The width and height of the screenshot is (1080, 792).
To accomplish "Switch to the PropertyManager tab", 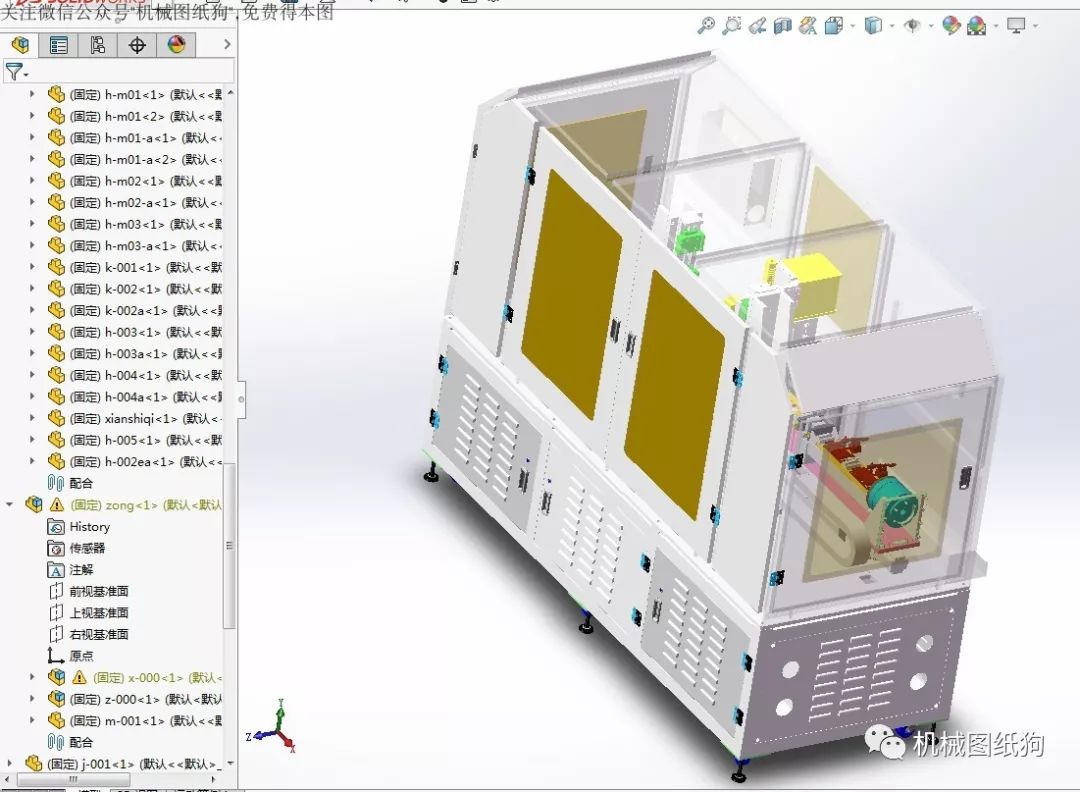I will click(x=59, y=45).
